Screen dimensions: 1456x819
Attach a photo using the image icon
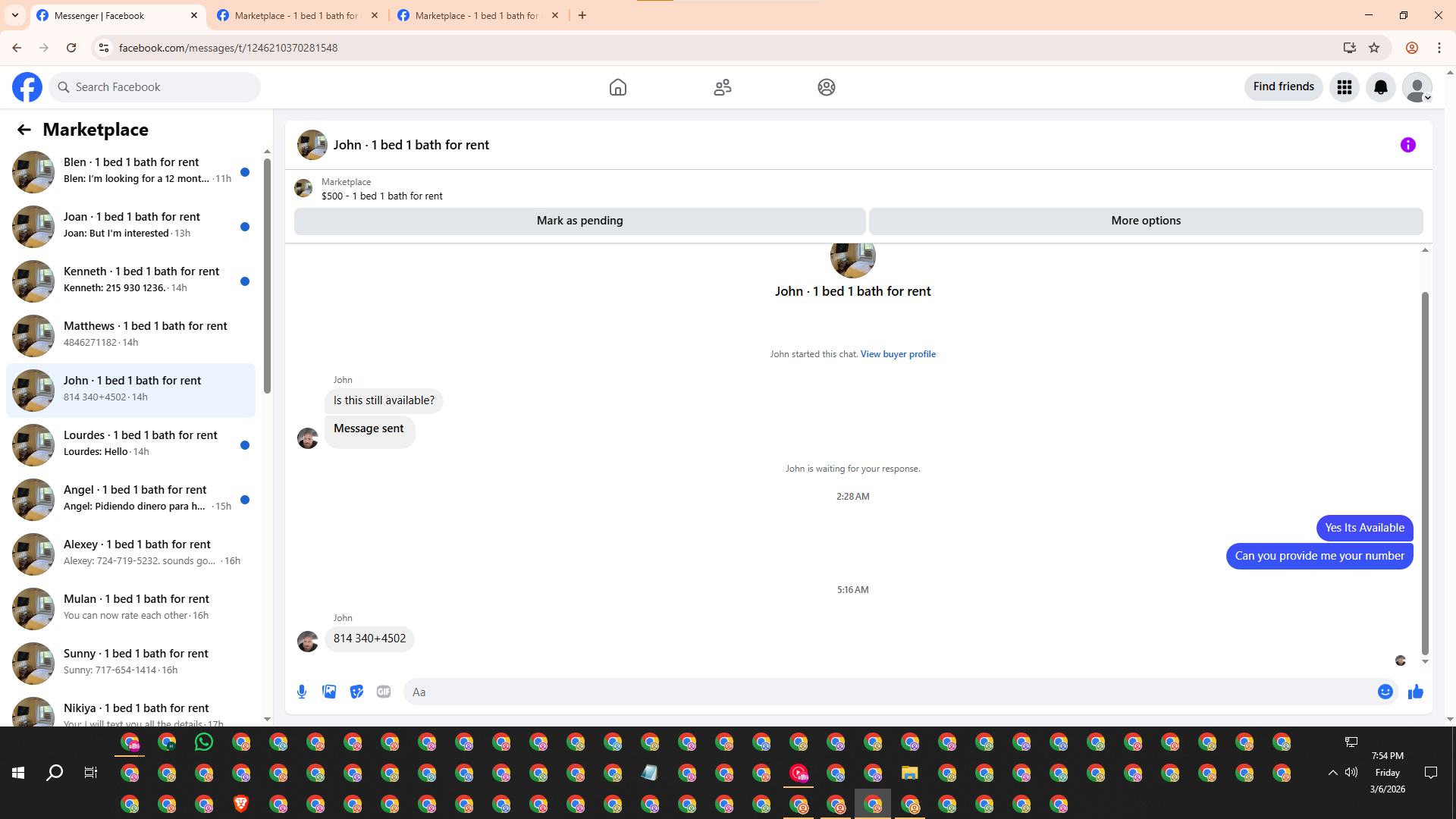tap(329, 692)
